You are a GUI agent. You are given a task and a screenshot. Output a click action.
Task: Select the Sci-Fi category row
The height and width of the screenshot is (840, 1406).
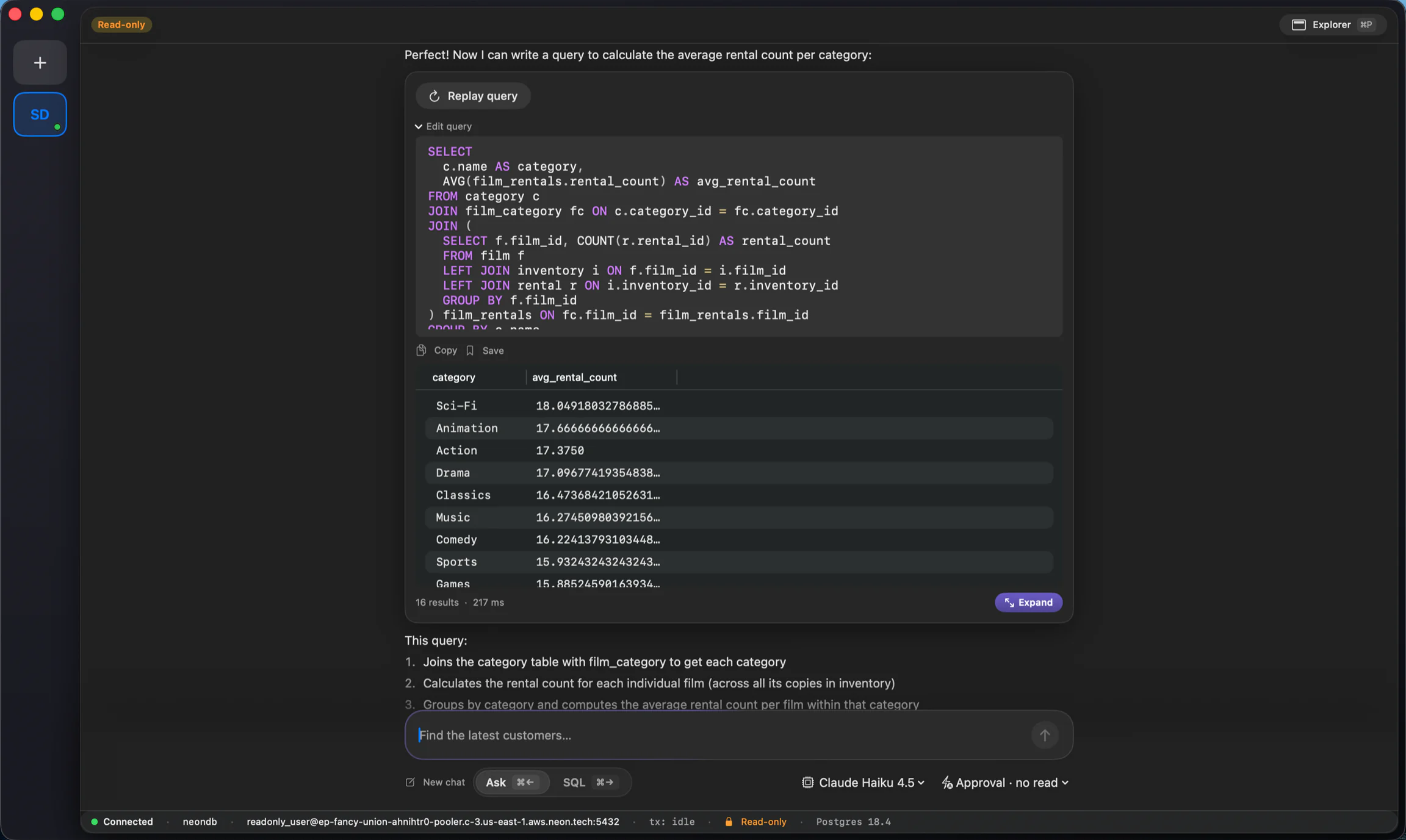(739, 406)
